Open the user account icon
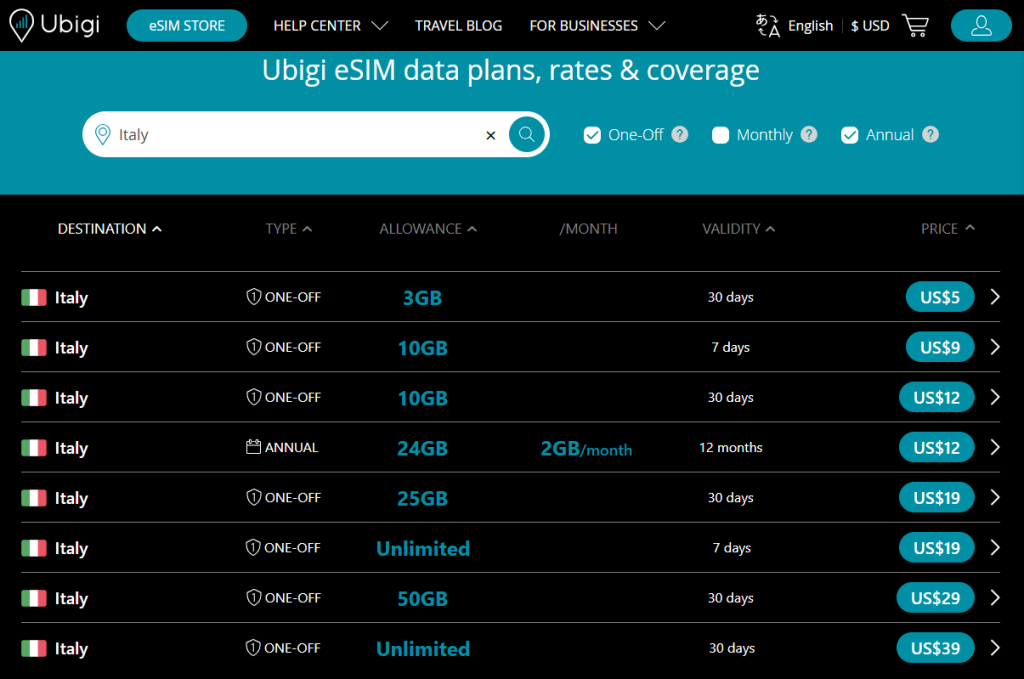 tap(981, 26)
